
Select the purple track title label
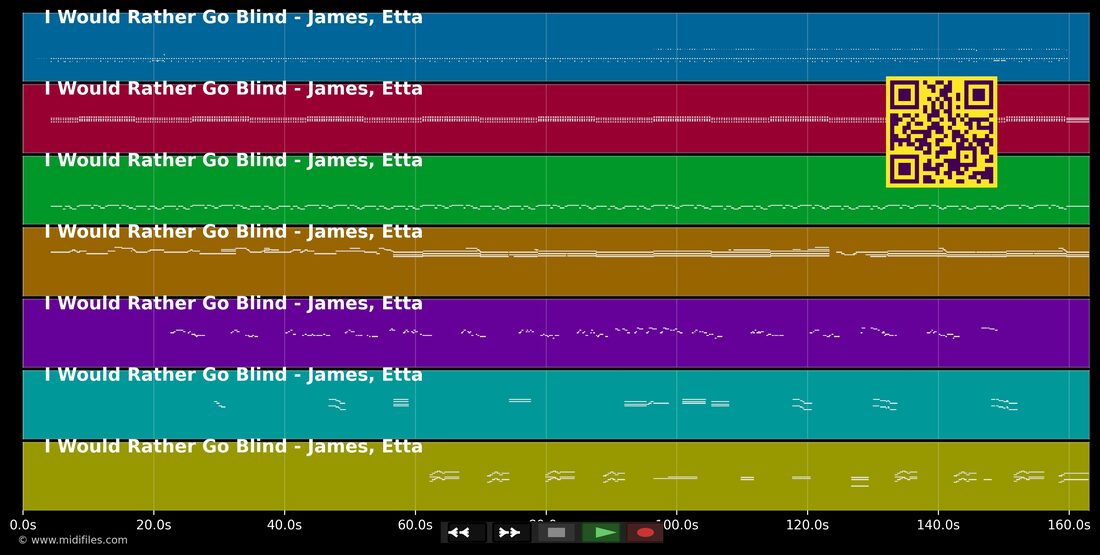(x=234, y=303)
